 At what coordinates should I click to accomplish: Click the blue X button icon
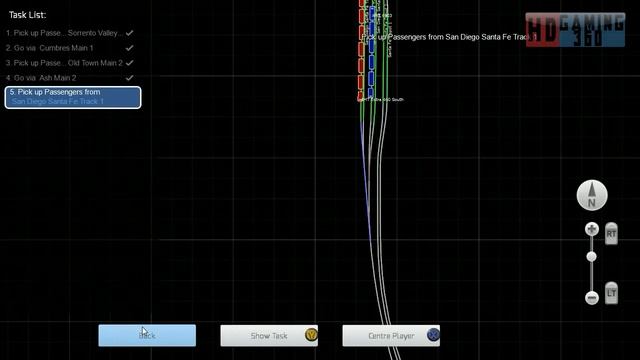tap(433, 335)
